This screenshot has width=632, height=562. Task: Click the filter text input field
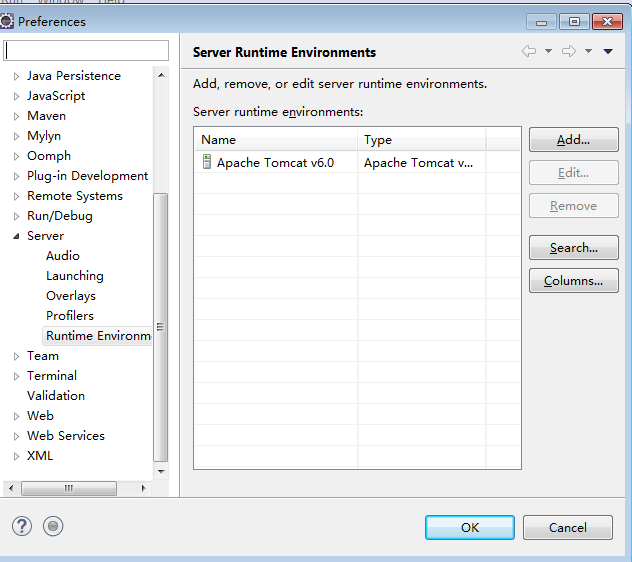tap(86, 50)
